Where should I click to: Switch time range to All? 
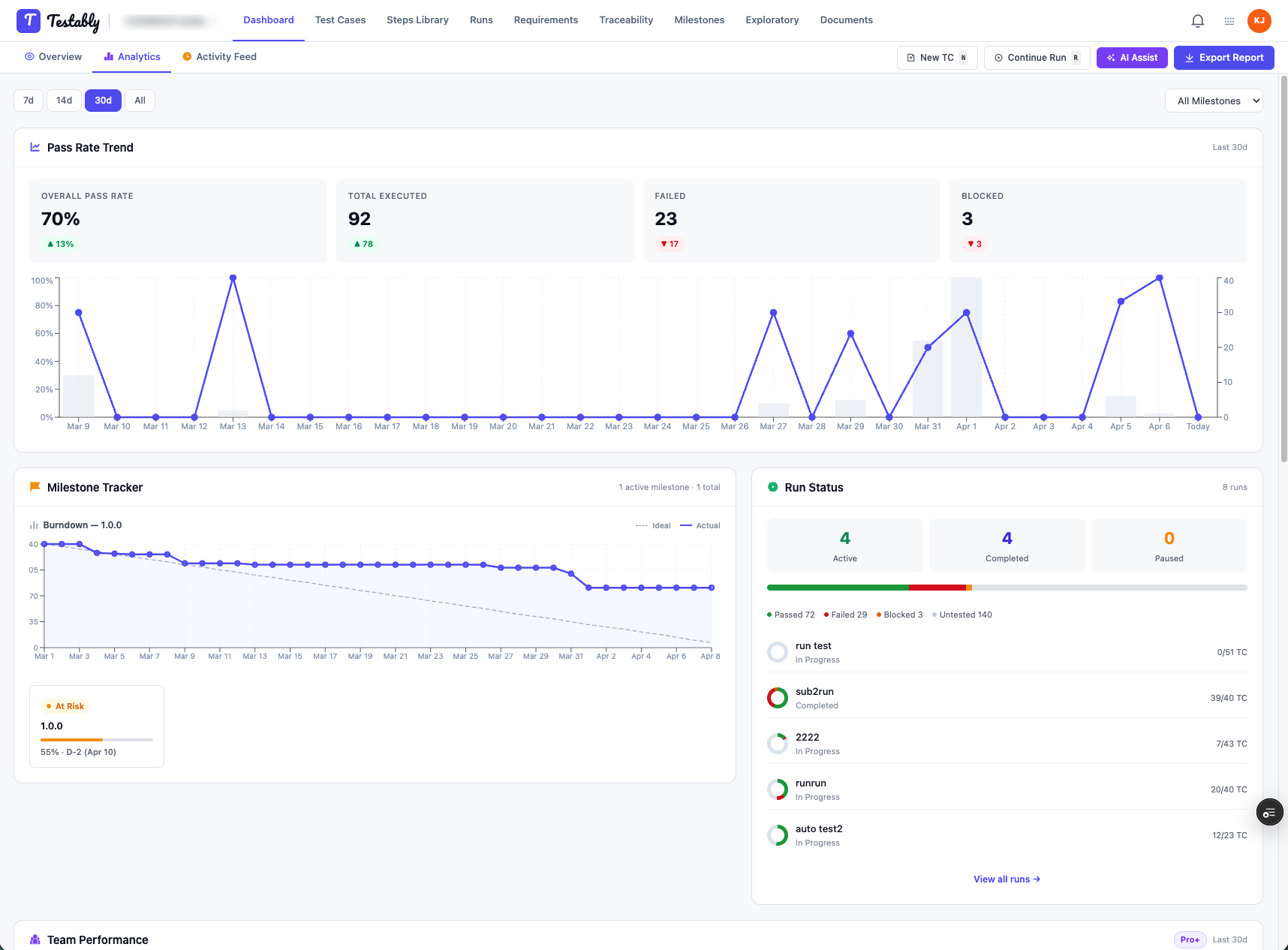[x=140, y=101]
